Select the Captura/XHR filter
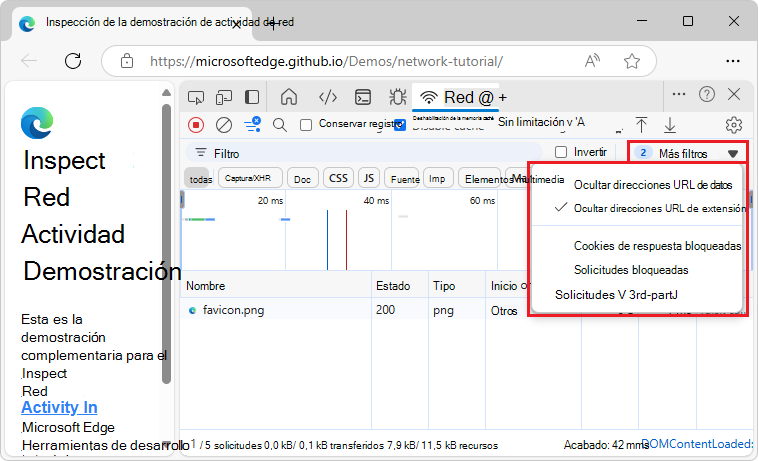 coord(248,178)
